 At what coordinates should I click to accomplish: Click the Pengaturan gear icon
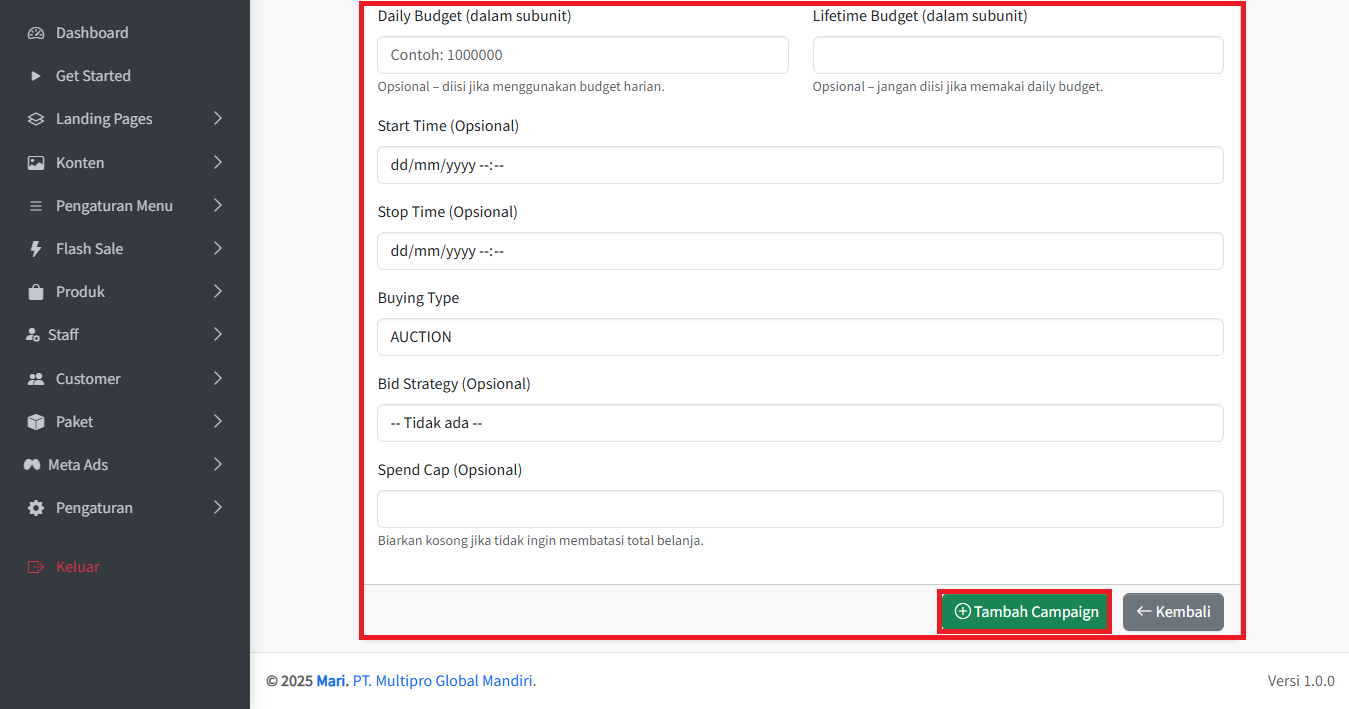pos(36,508)
